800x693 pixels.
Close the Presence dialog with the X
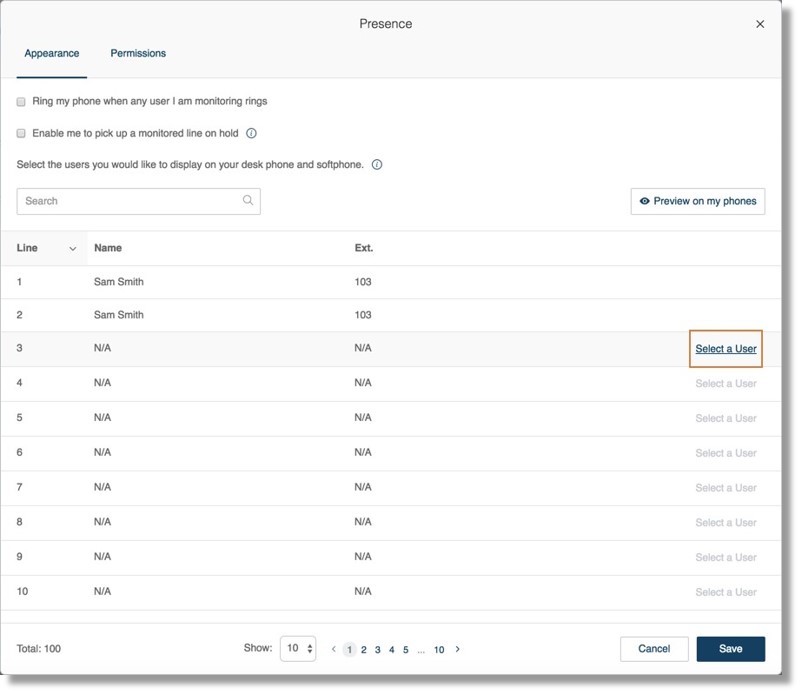click(760, 24)
